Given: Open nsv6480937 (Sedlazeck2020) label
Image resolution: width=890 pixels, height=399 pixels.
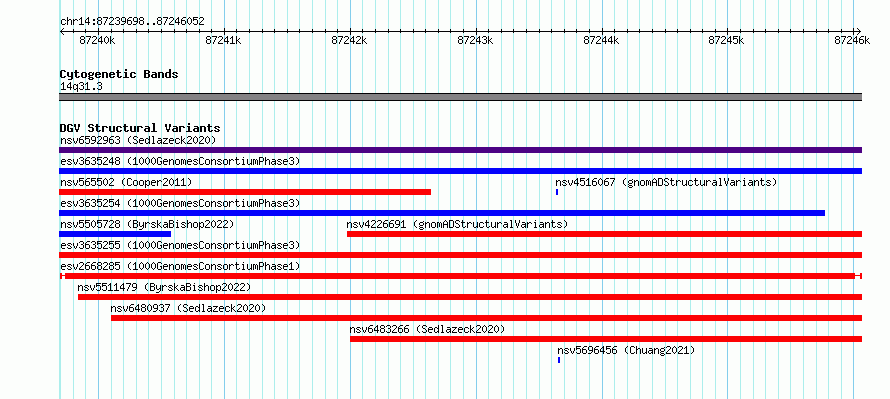Looking at the screenshot, I should point(188,308).
